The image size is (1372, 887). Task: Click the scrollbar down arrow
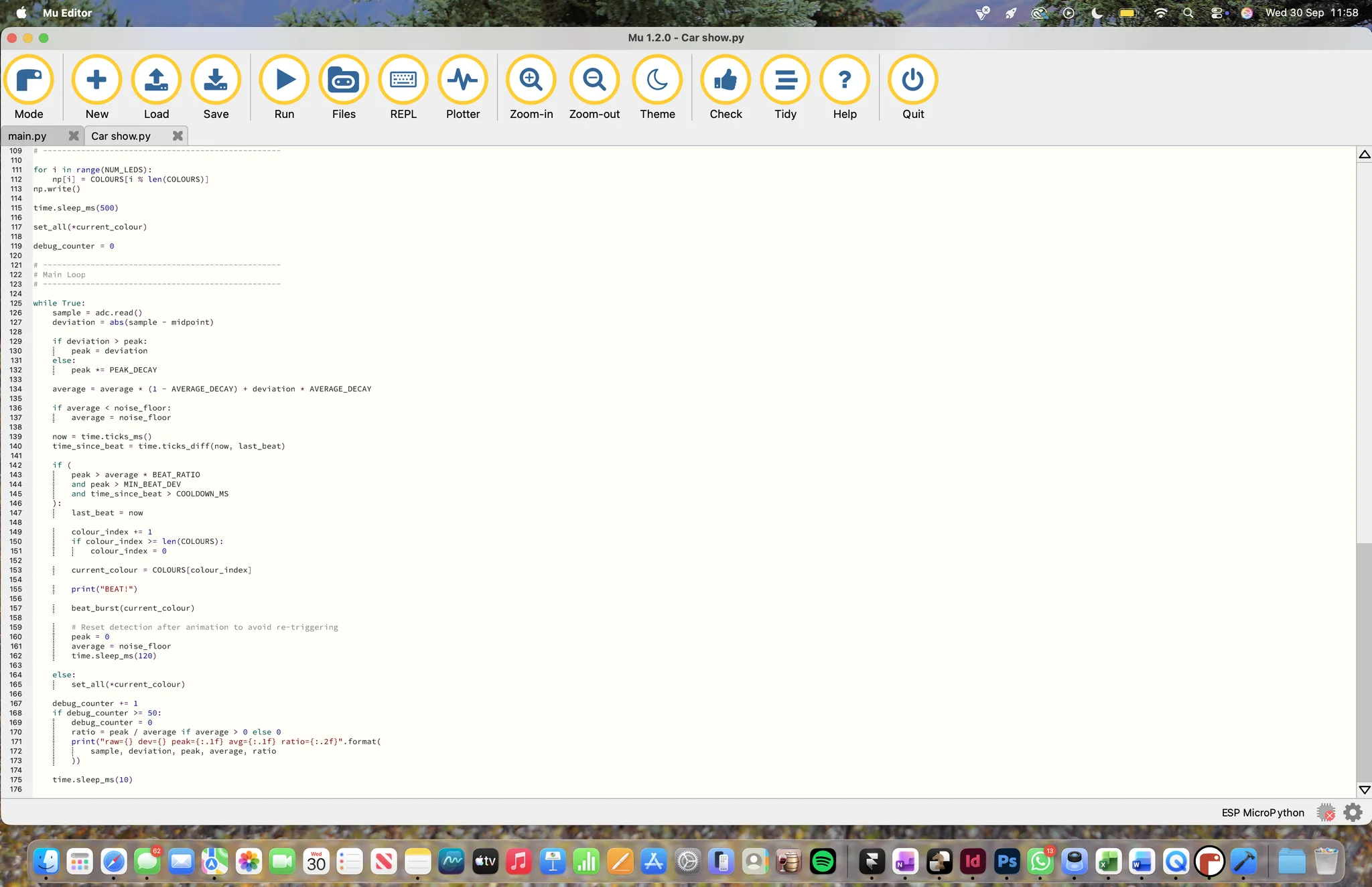(1364, 790)
